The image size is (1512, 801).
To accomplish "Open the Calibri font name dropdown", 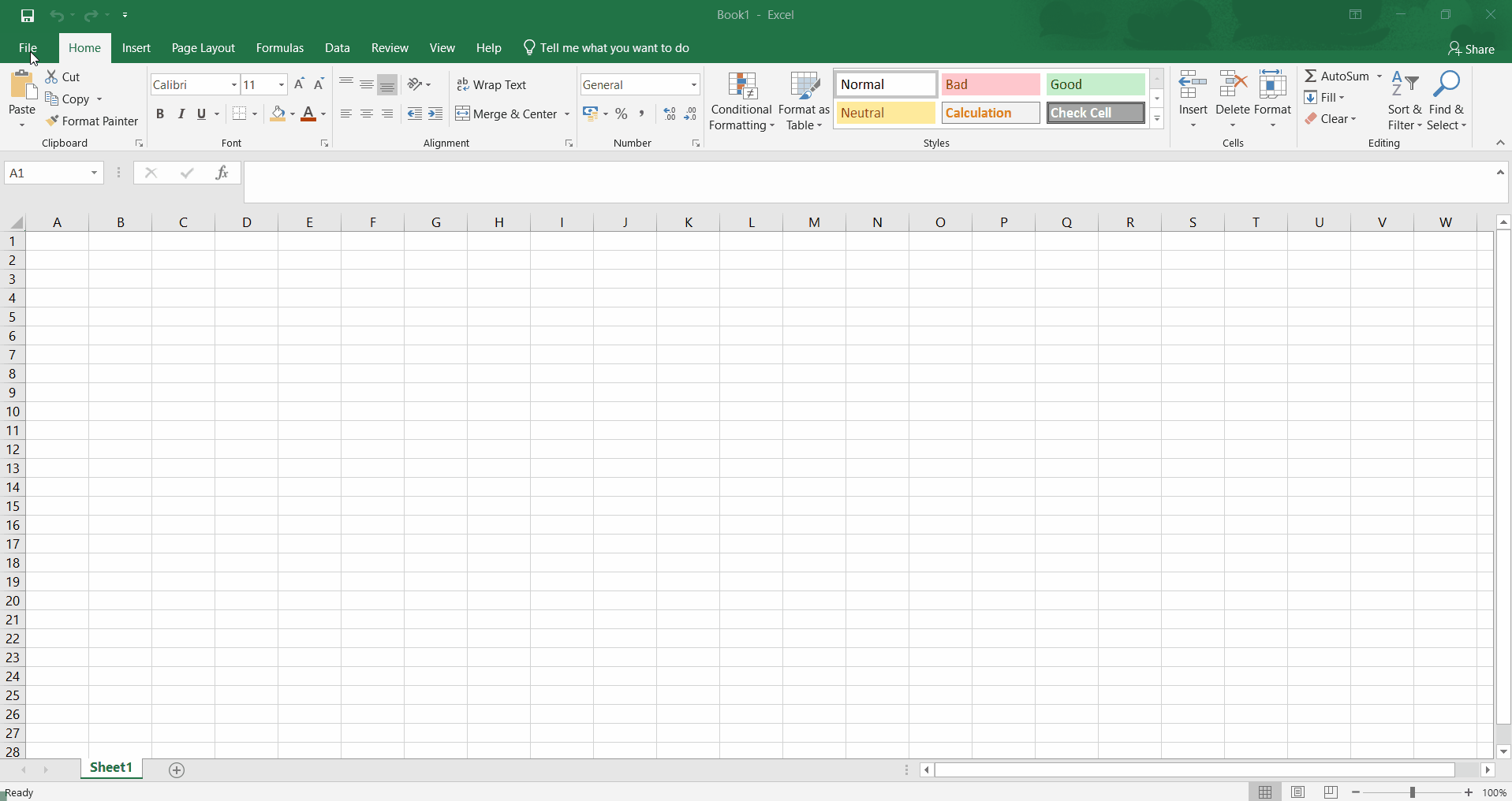I will pyautogui.click(x=234, y=84).
